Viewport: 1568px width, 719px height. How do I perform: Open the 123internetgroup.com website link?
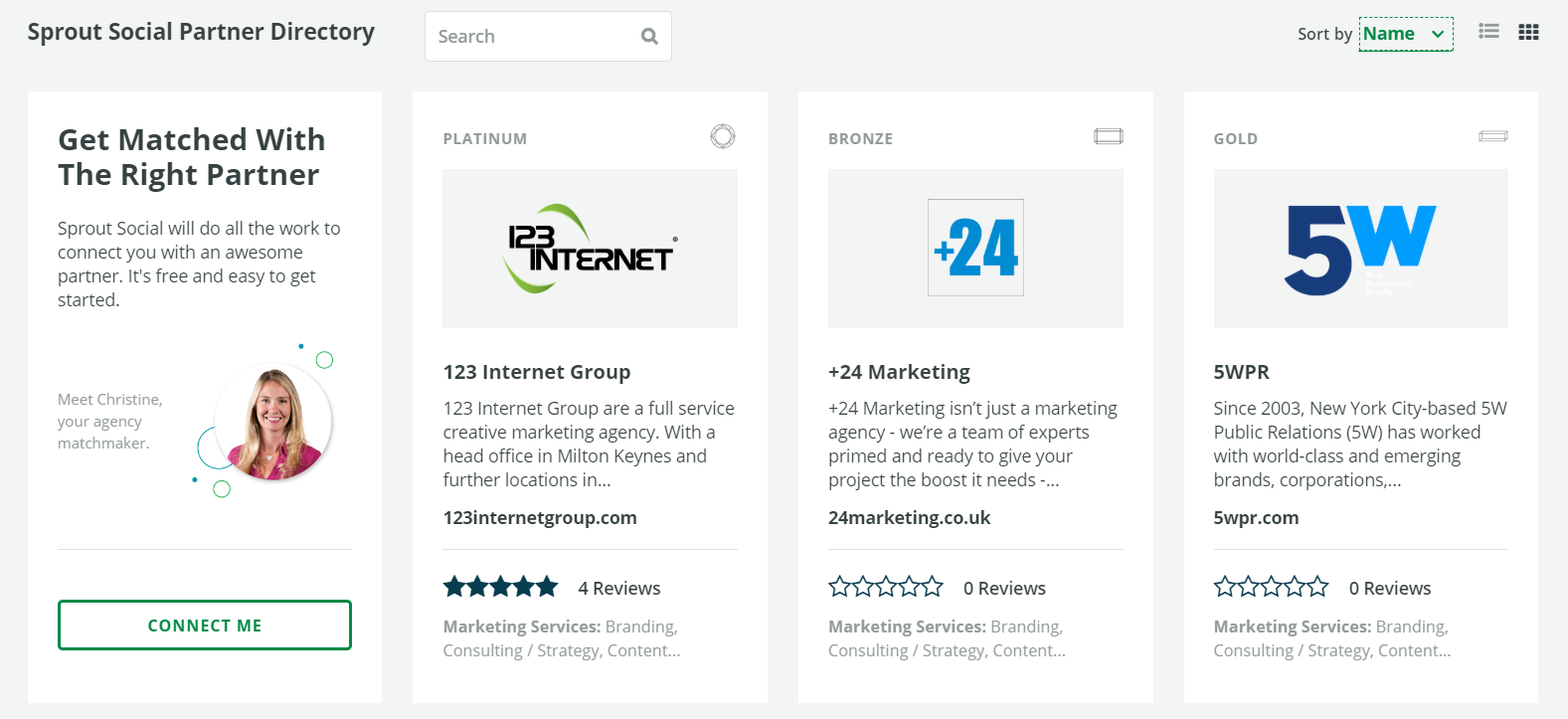540,517
